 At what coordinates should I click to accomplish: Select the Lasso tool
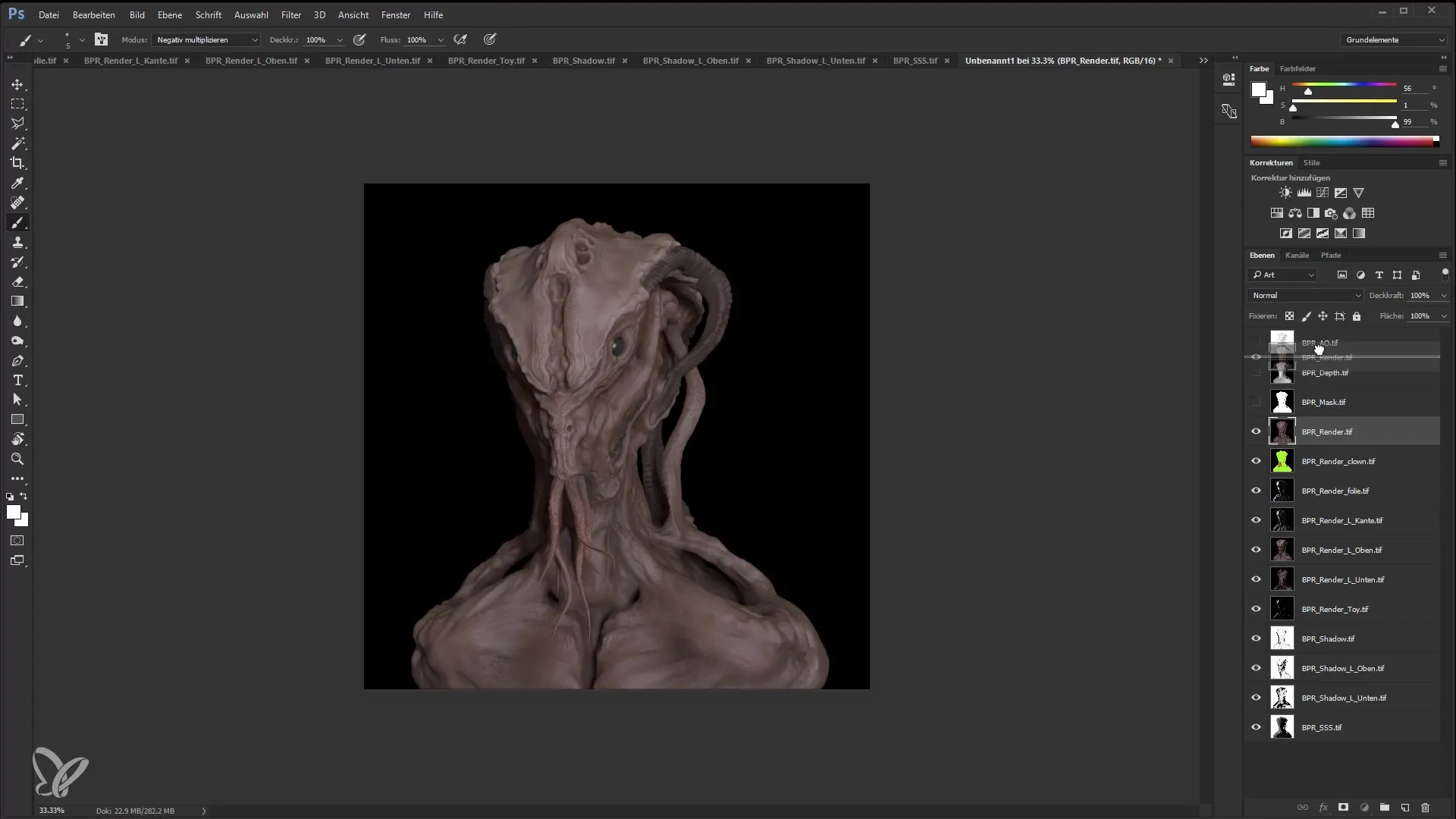click(x=18, y=123)
